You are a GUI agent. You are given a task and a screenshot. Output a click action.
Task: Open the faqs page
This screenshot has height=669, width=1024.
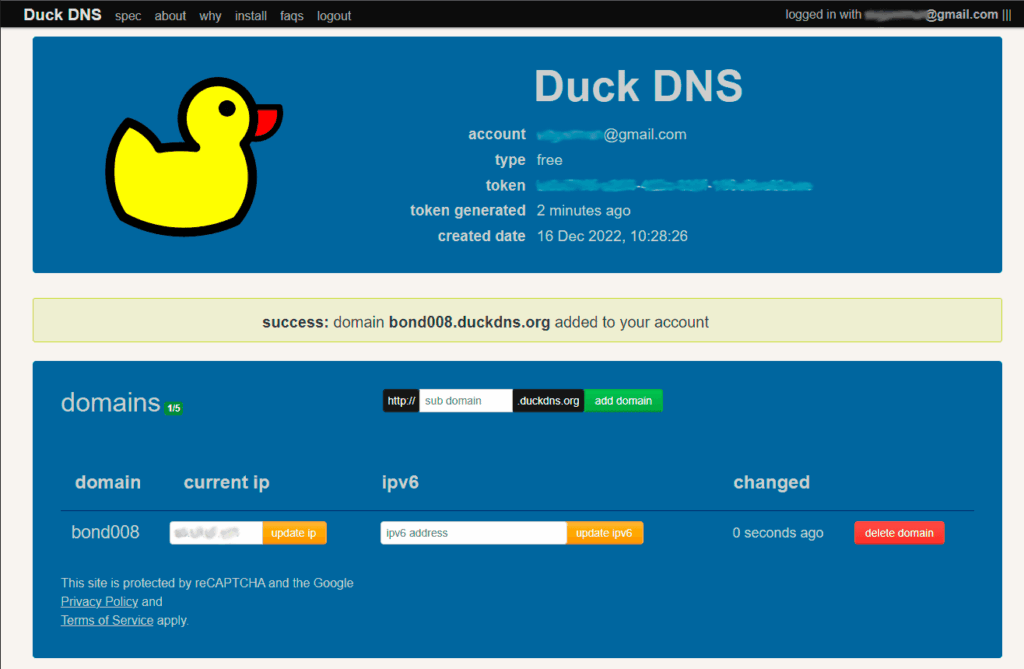[291, 16]
